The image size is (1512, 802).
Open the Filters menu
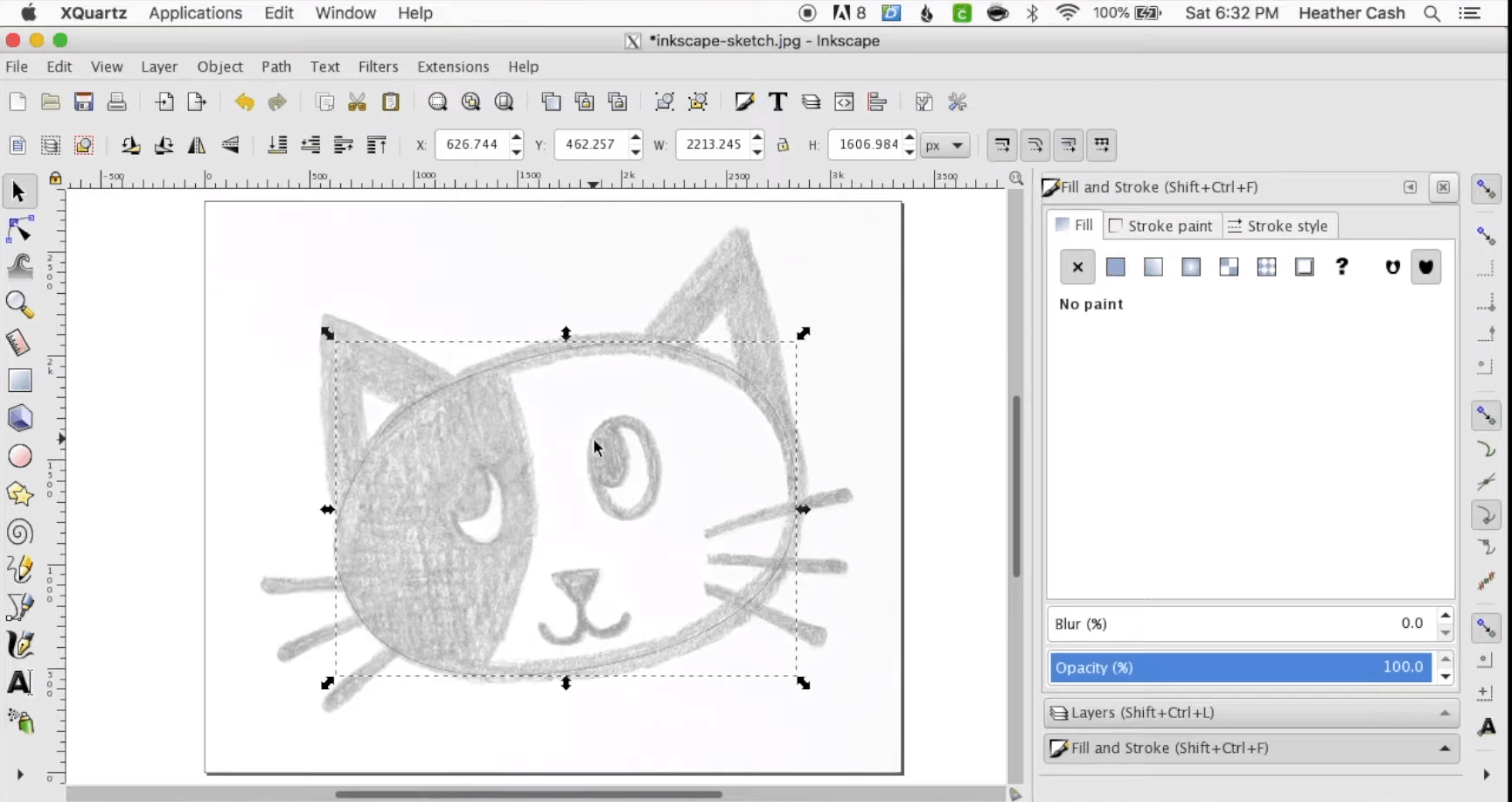pyautogui.click(x=378, y=66)
